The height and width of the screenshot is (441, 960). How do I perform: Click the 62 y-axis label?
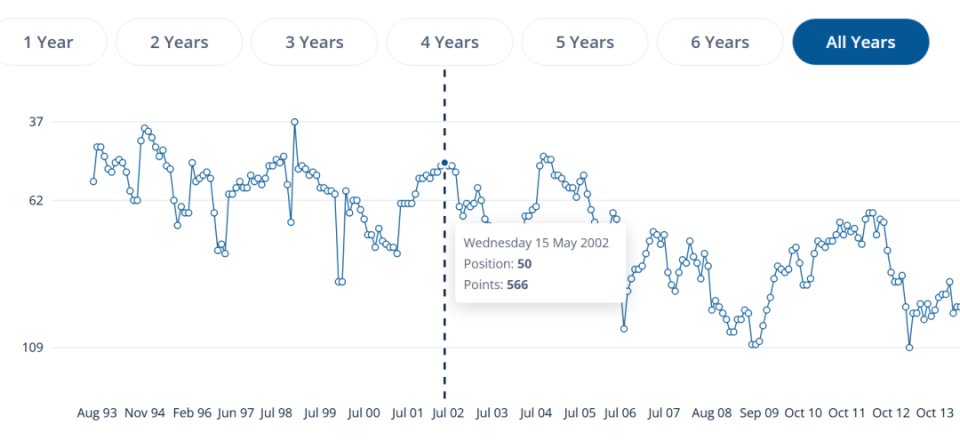36,200
